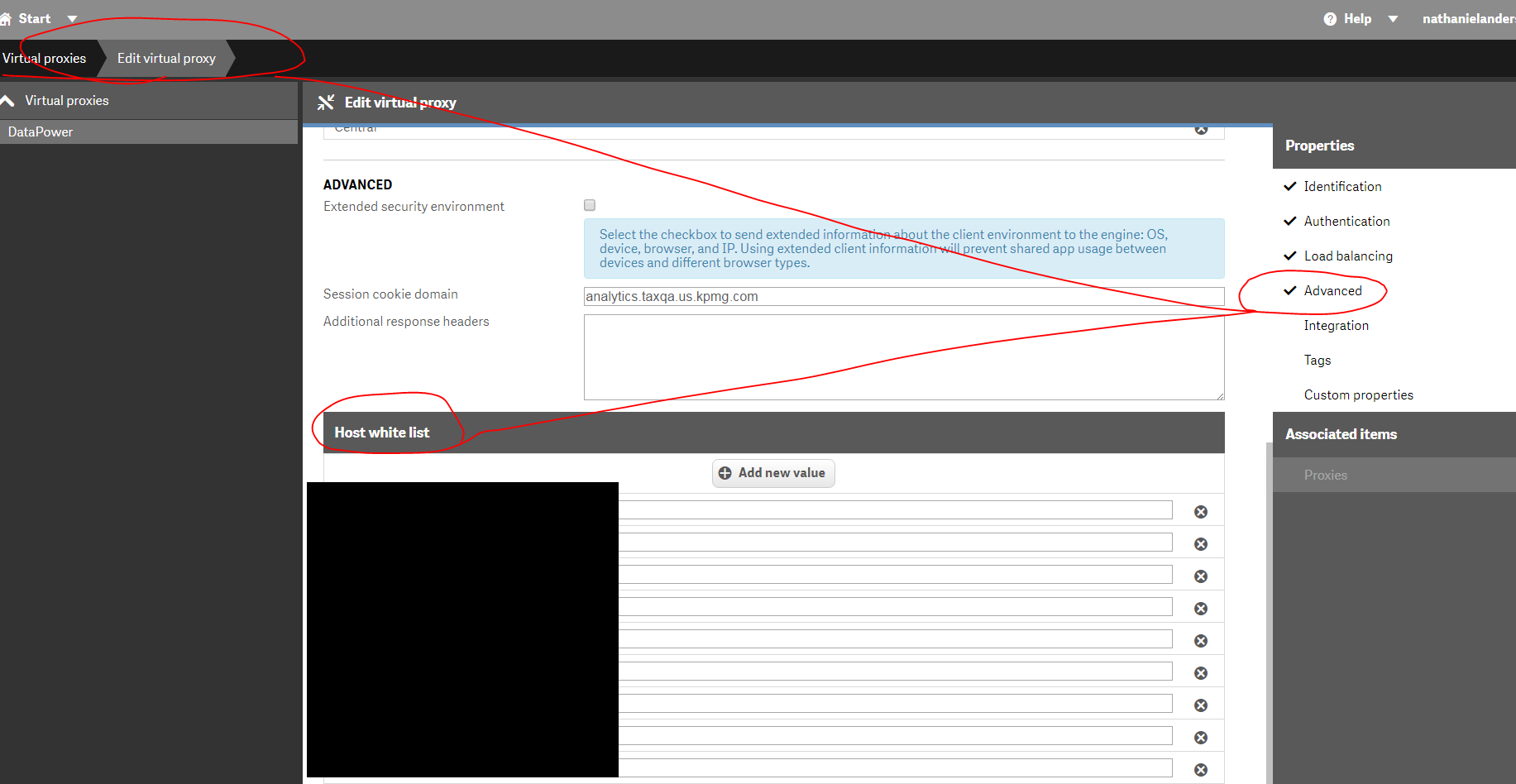Delete the sixth host white list entry
Image resolution: width=1516 pixels, height=784 pixels.
[x=1201, y=673]
